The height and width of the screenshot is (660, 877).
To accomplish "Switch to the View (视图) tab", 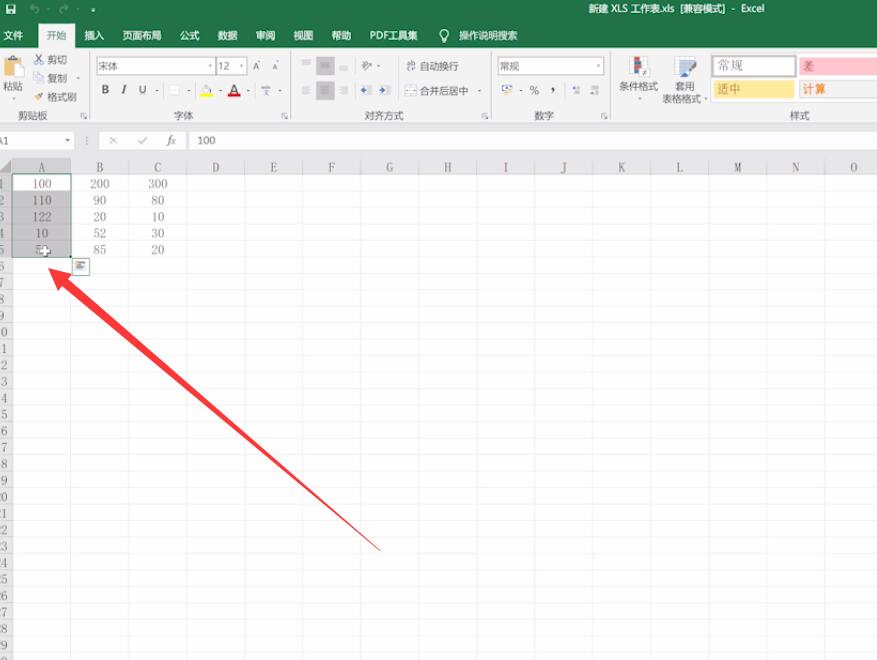I will pos(304,36).
